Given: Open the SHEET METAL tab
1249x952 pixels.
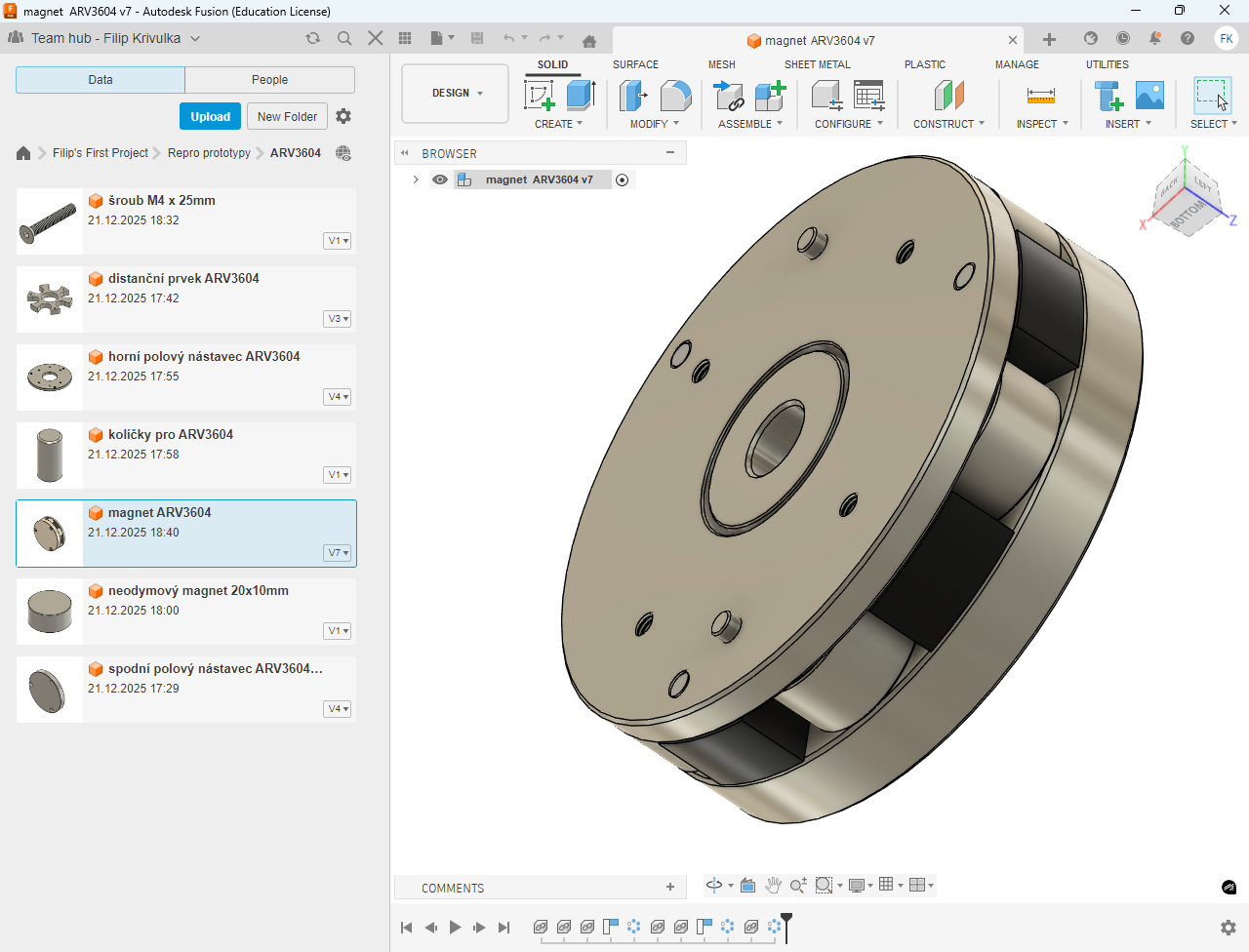Looking at the screenshot, I should click(817, 64).
